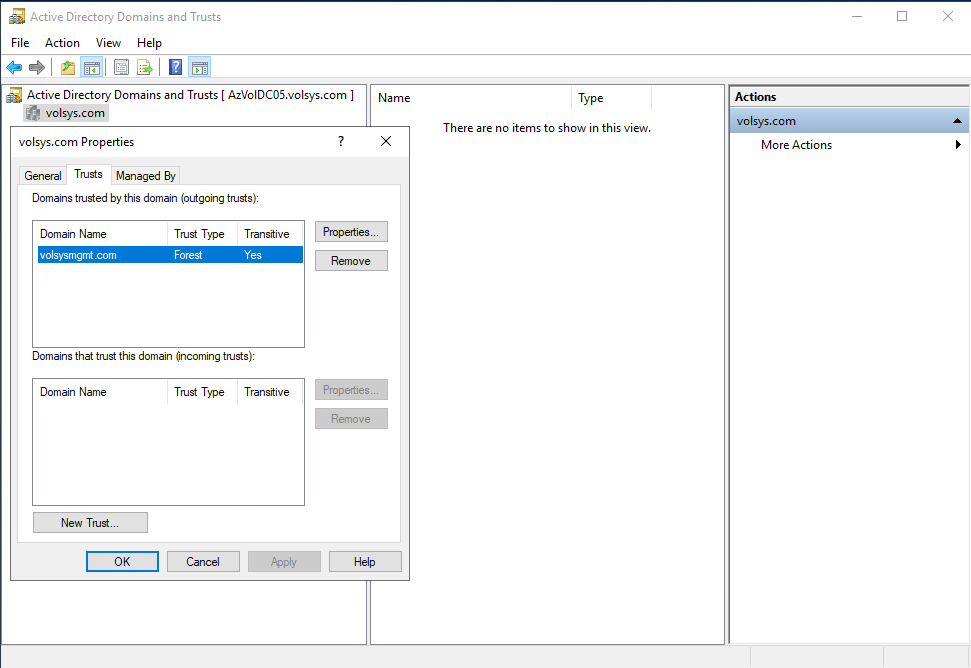Open the View menu
971x668 pixels.
(108, 43)
